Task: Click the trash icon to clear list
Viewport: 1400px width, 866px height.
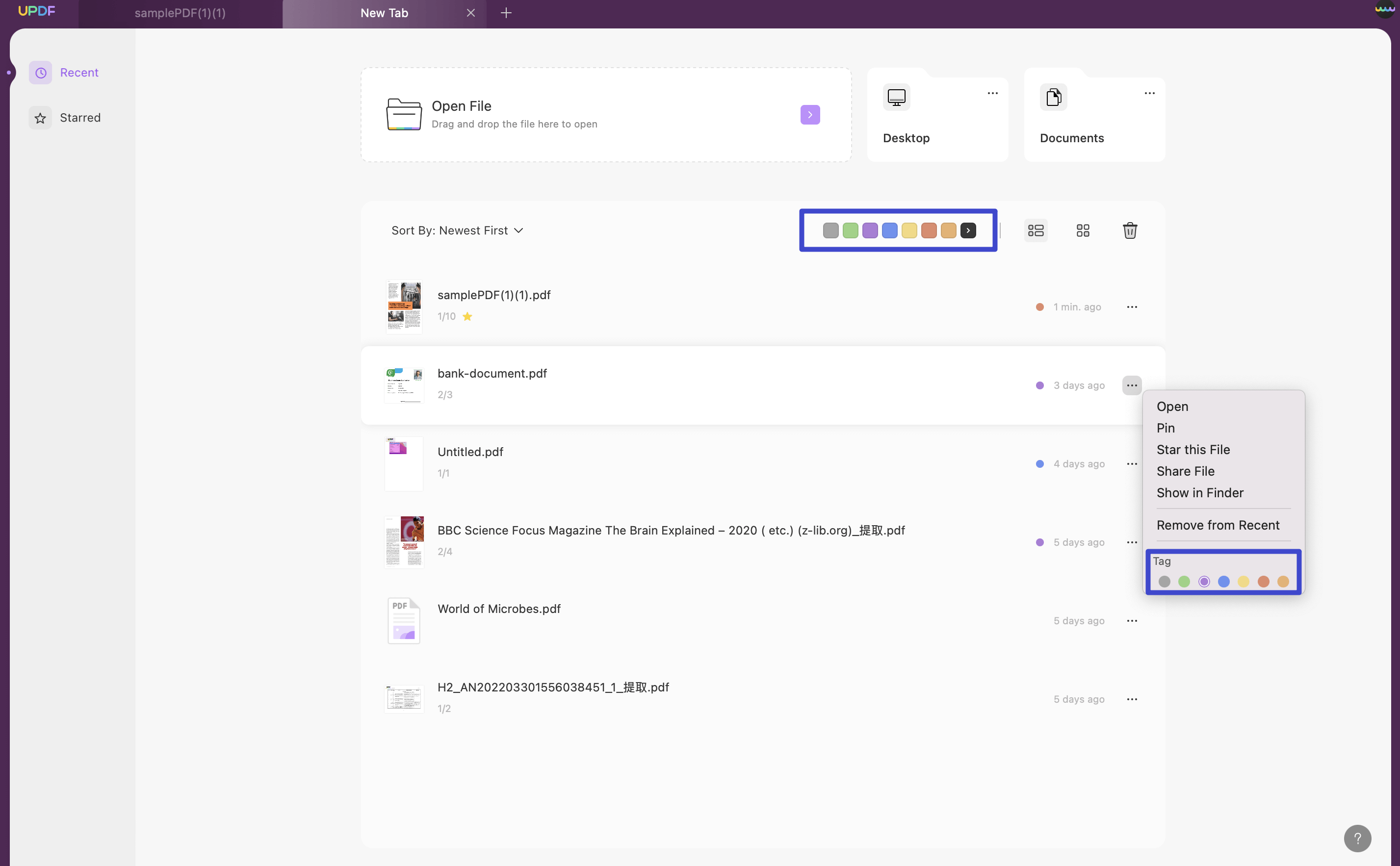Action: point(1130,230)
